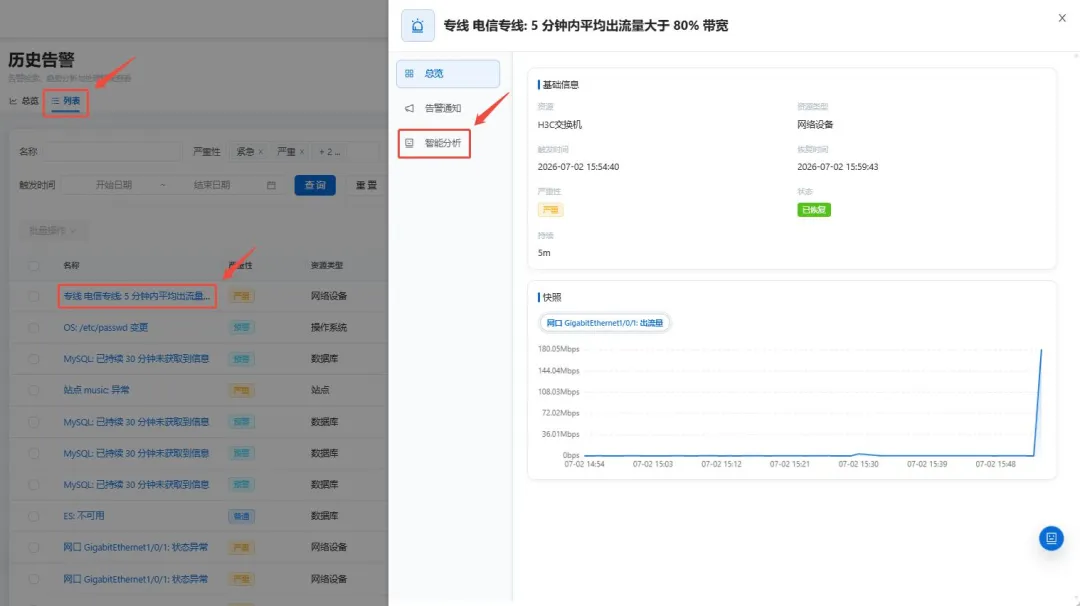Check the box for 站点 music: 异常 row

click(x=34, y=390)
